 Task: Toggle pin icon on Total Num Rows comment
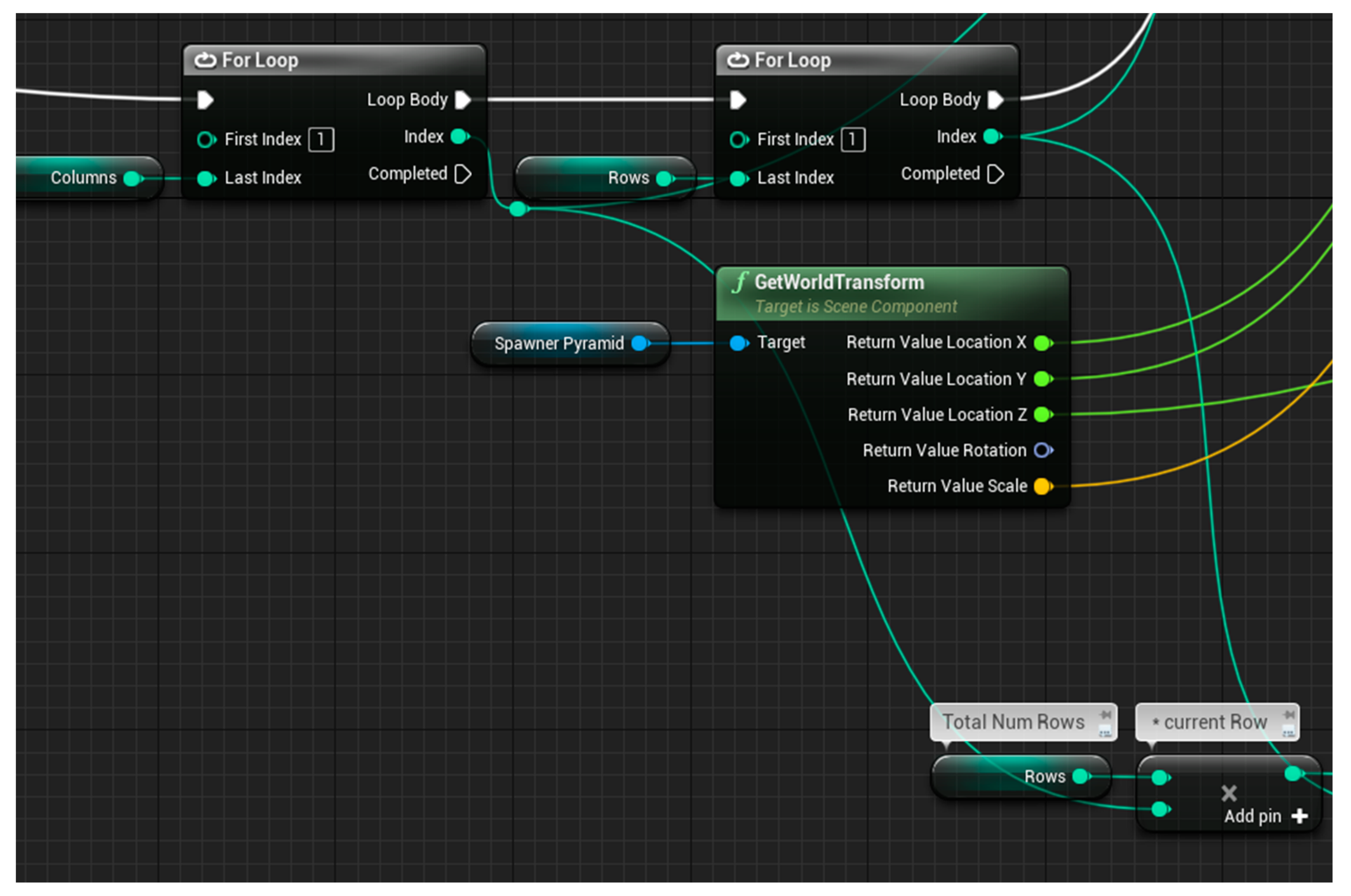1106,715
